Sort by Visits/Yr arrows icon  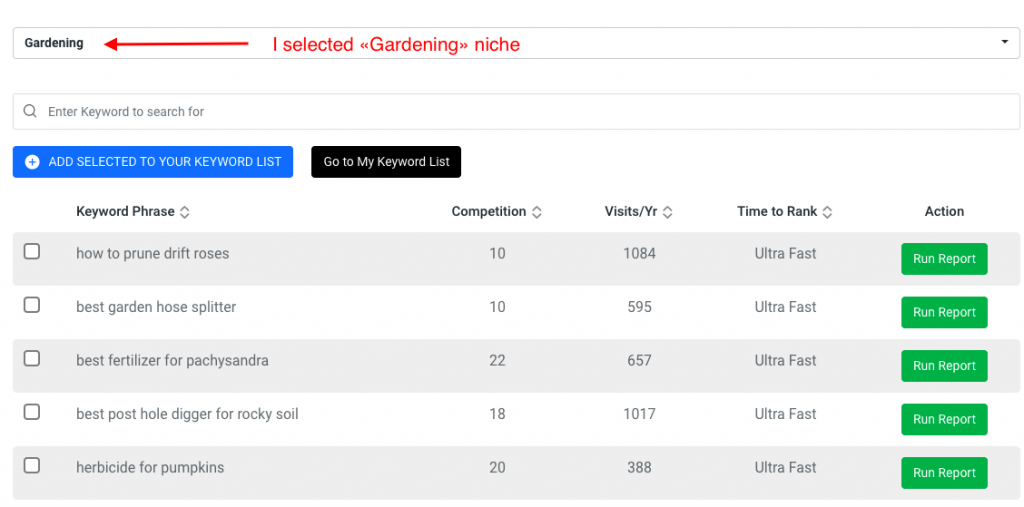point(667,212)
